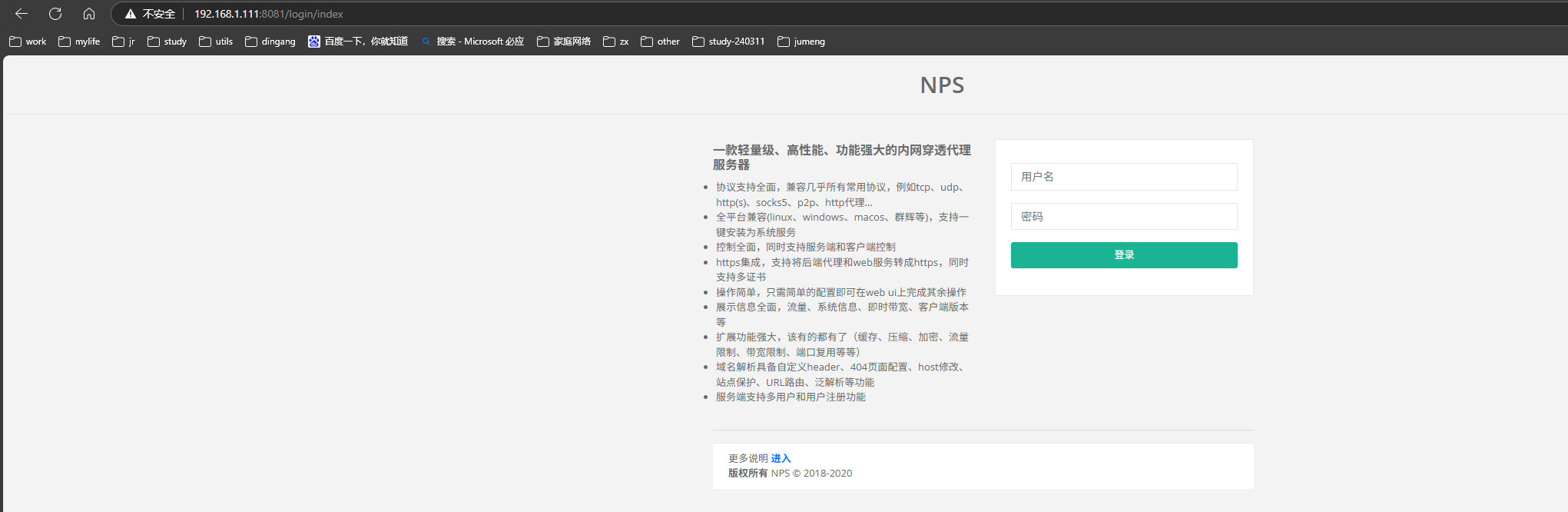The width and height of the screenshot is (1568, 512).
Task: Click the 用户名 username field
Action: pos(1123,177)
